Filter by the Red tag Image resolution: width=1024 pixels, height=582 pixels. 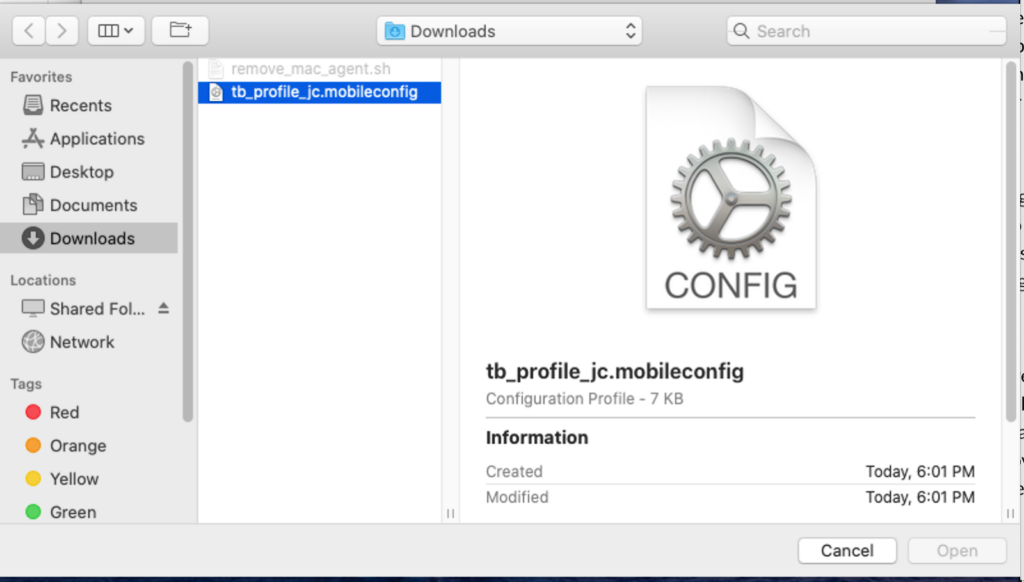pyautogui.click(x=64, y=412)
